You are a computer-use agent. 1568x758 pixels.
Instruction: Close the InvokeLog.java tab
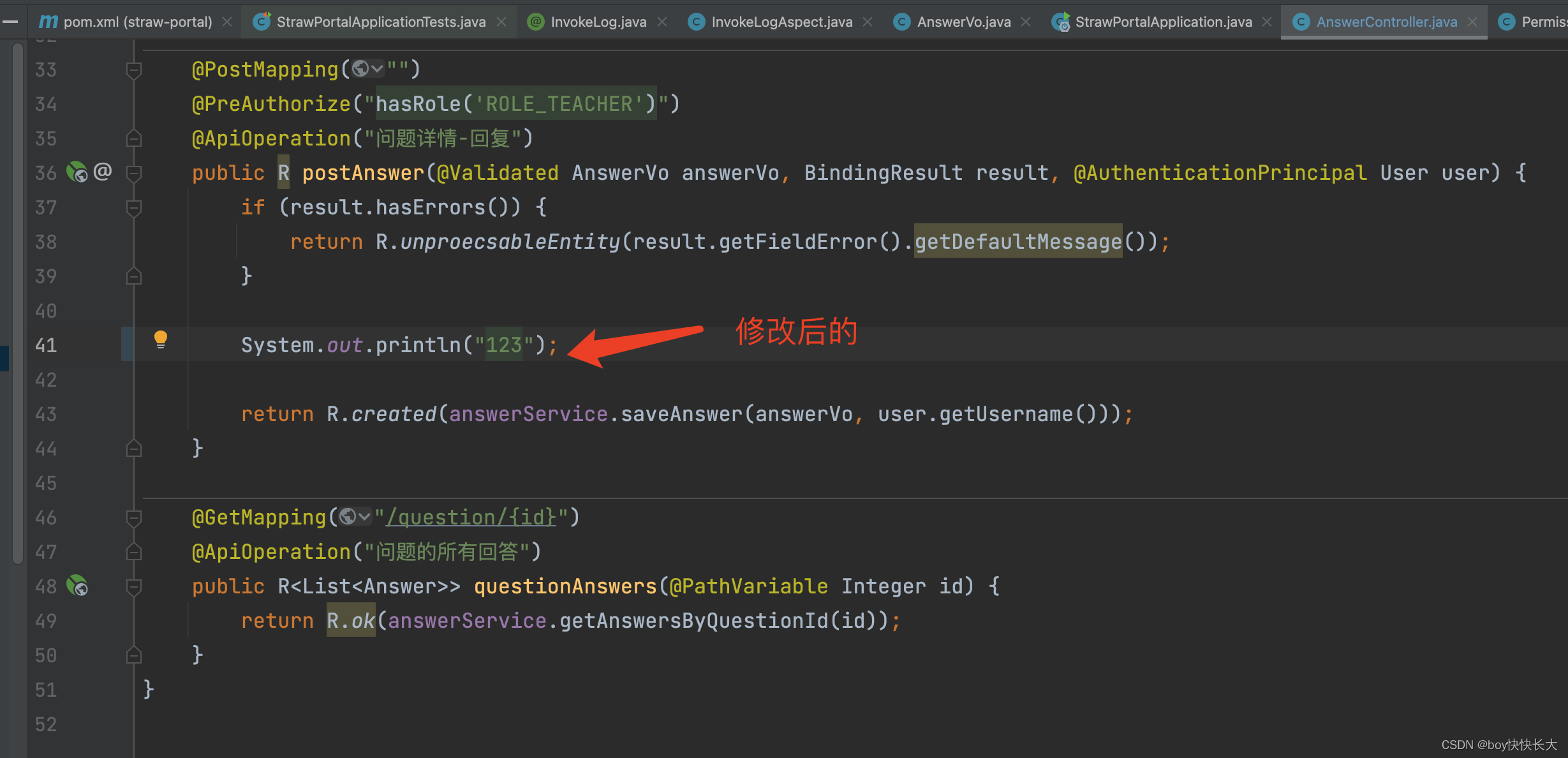coord(662,22)
